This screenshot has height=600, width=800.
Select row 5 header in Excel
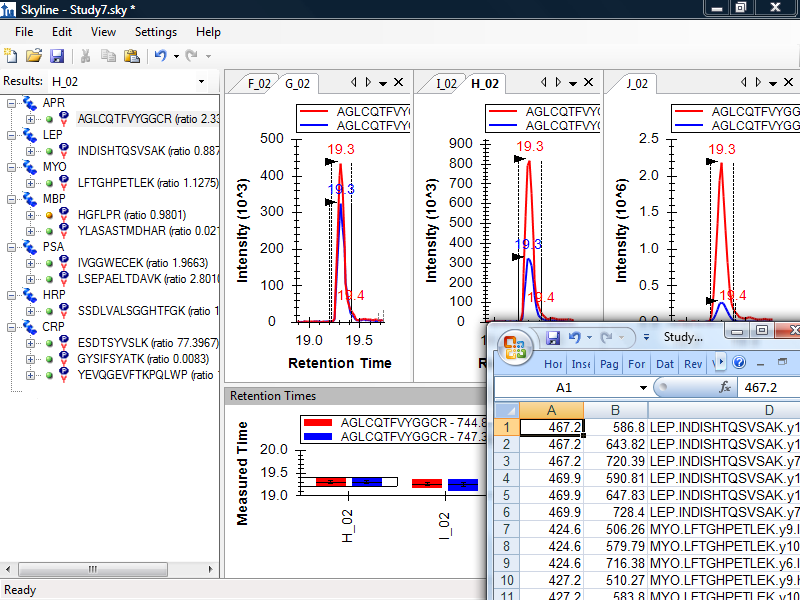(507, 495)
